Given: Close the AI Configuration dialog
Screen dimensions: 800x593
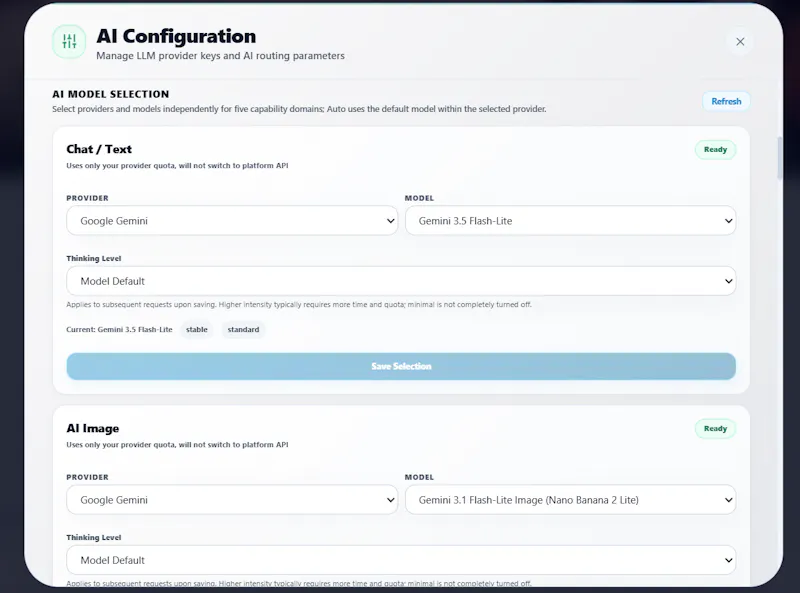Looking at the screenshot, I should pos(740,42).
